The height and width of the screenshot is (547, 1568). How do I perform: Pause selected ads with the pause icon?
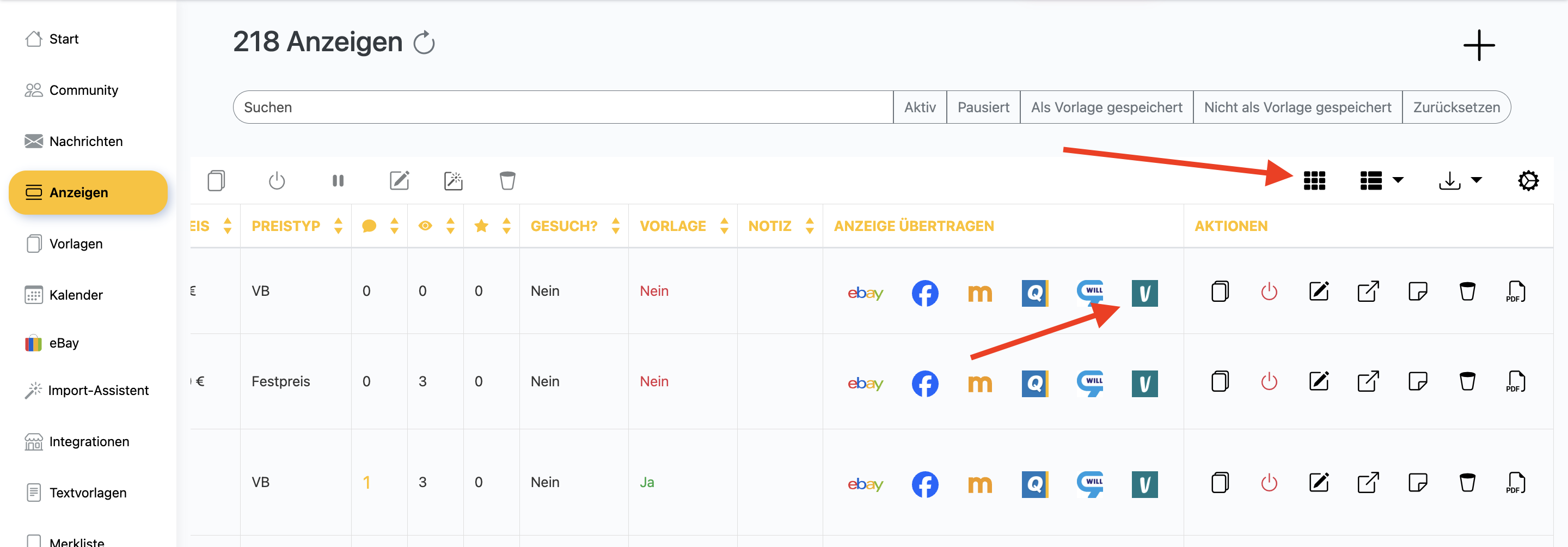pyautogui.click(x=338, y=181)
